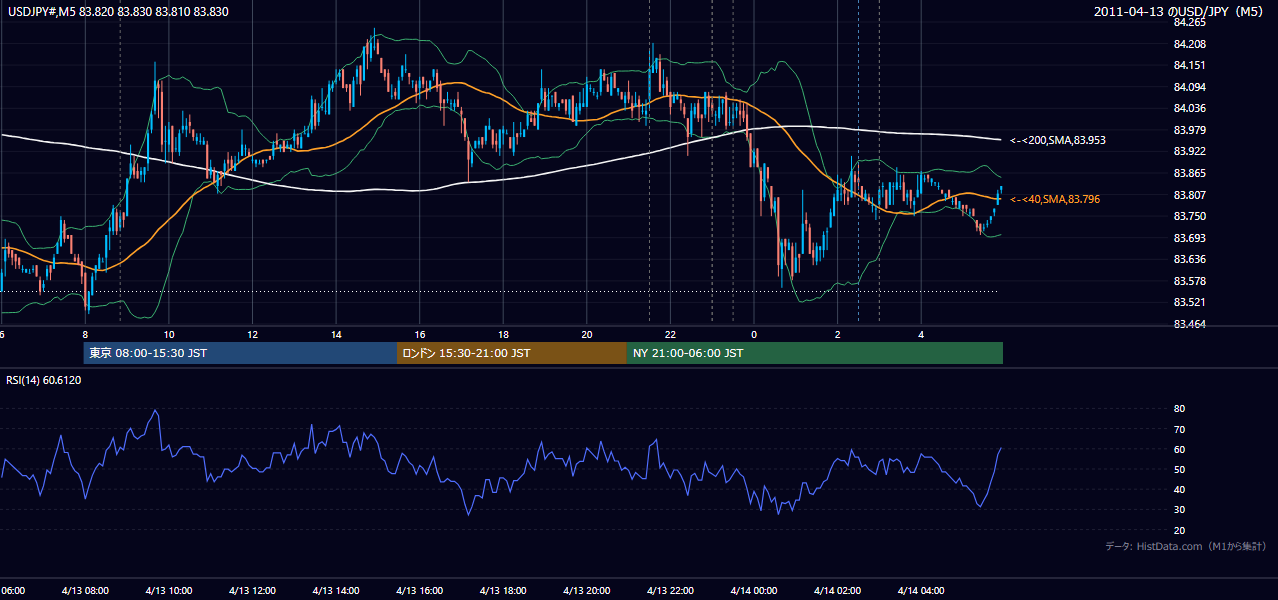
Task: Click the 83.979 price axis label
Action: pos(1190,130)
